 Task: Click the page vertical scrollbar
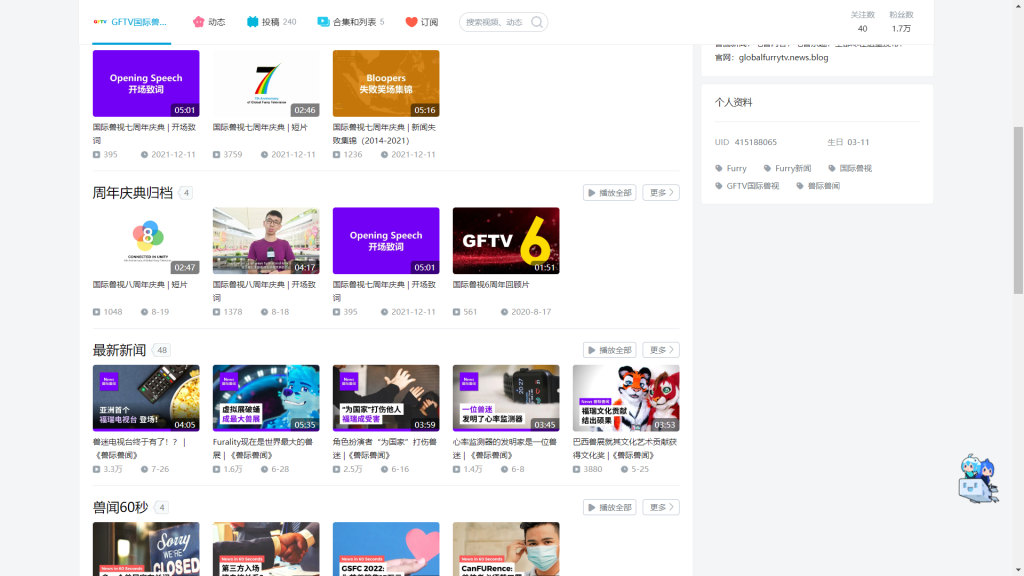[x=1018, y=200]
